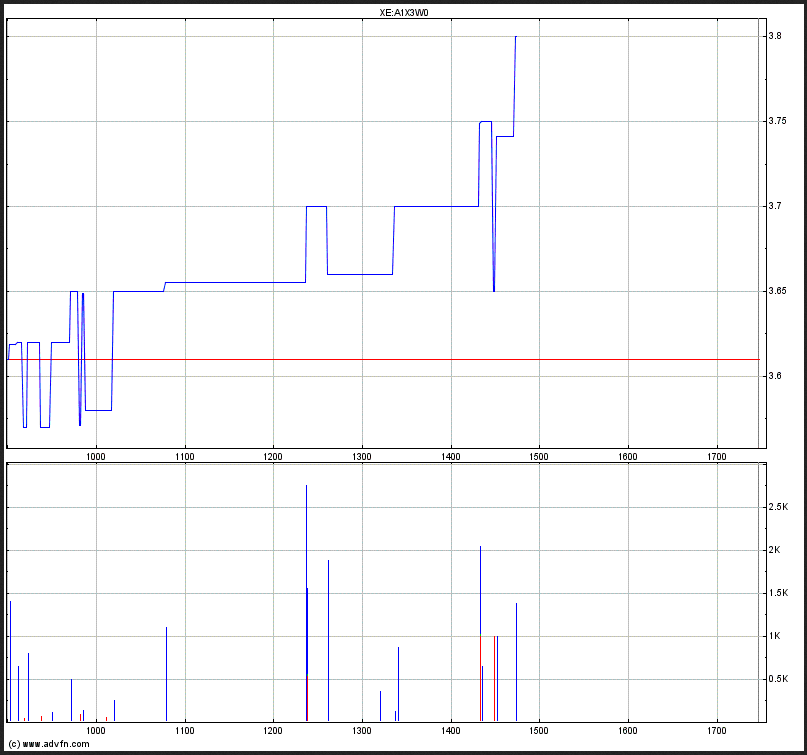The height and width of the screenshot is (755, 807).
Task: Click "1700" on the volume chart time axis
Action: click(x=717, y=731)
